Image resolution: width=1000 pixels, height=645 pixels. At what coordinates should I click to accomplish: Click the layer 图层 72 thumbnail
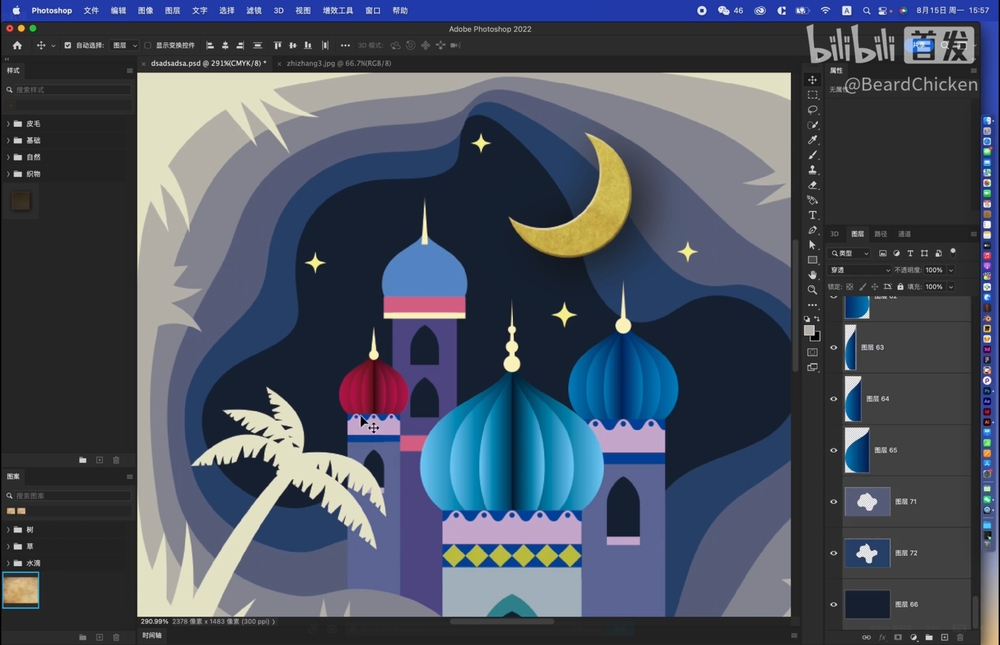(867, 553)
